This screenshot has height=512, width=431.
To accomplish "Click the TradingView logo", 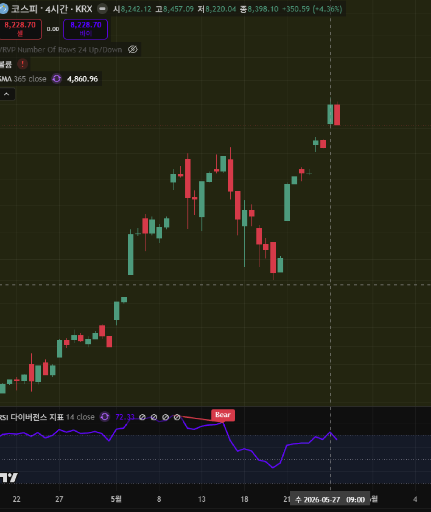I will (9, 477).
